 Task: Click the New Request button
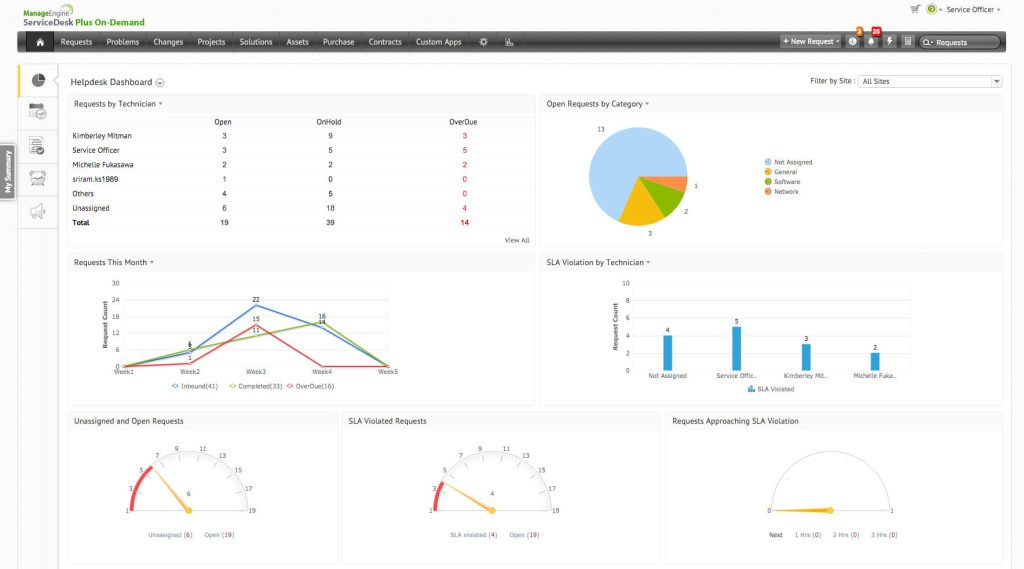pos(810,42)
